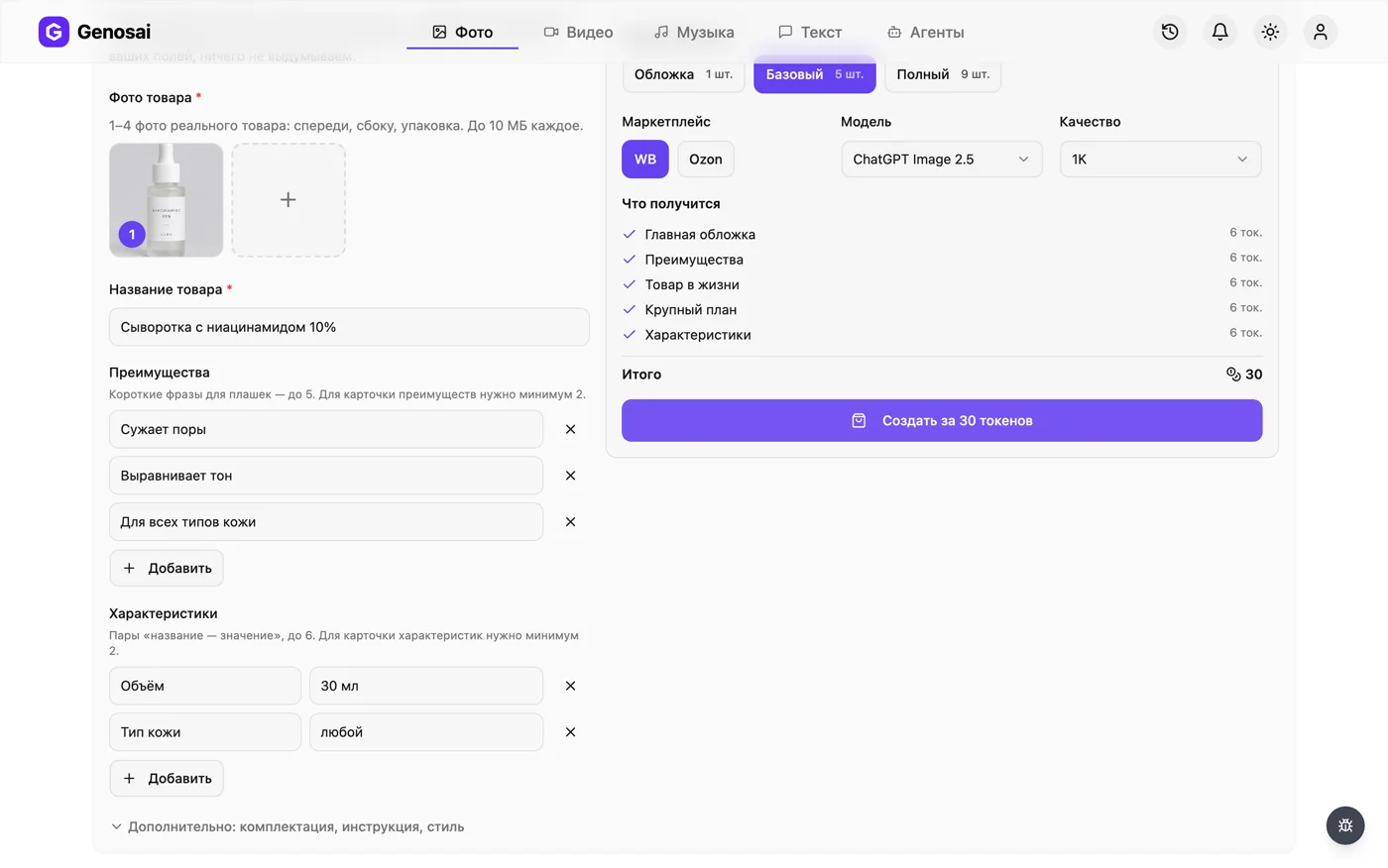Add a new advantage with 'Добавить'

click(167, 569)
